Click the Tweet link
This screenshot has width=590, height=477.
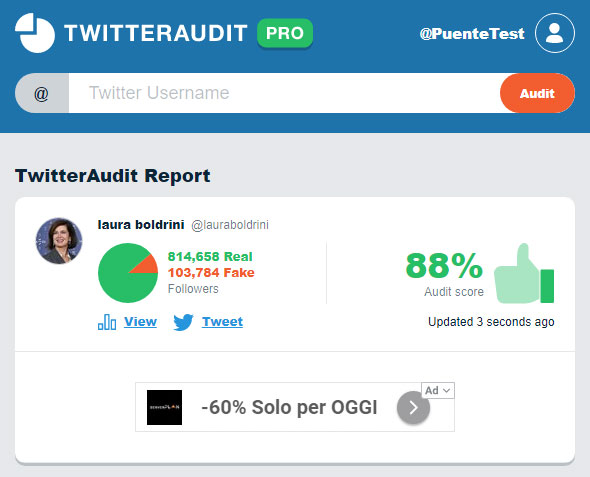(x=222, y=322)
